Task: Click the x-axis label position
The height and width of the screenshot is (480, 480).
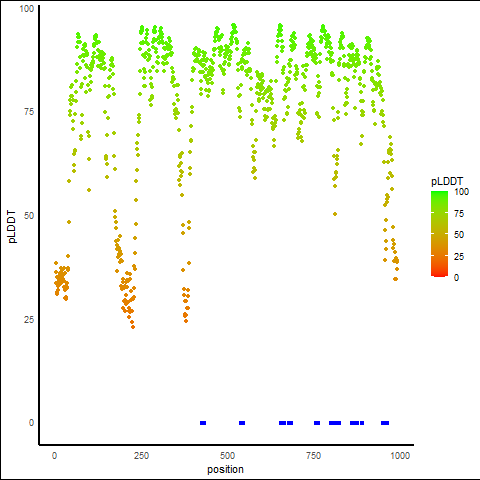Action: (x=225, y=469)
